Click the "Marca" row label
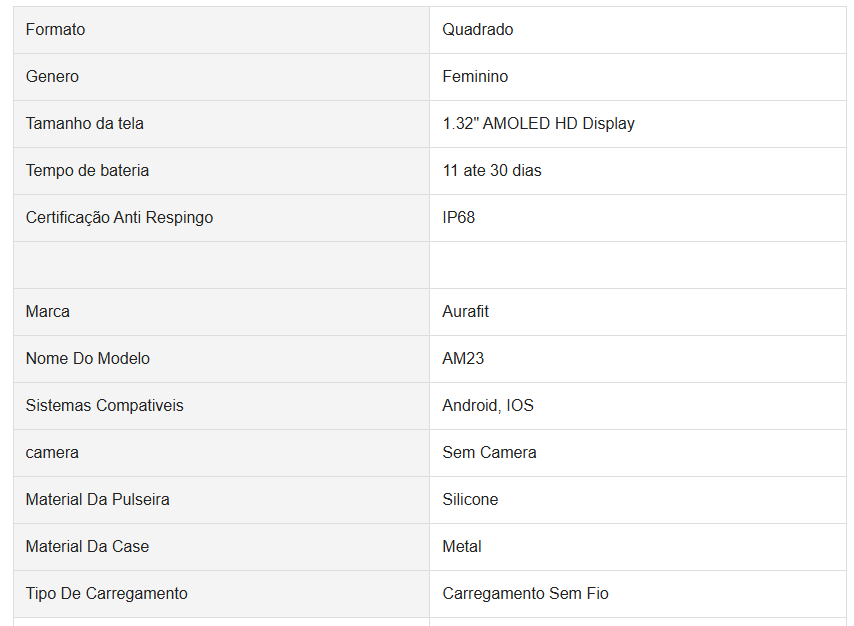The width and height of the screenshot is (854, 626). 48,312
